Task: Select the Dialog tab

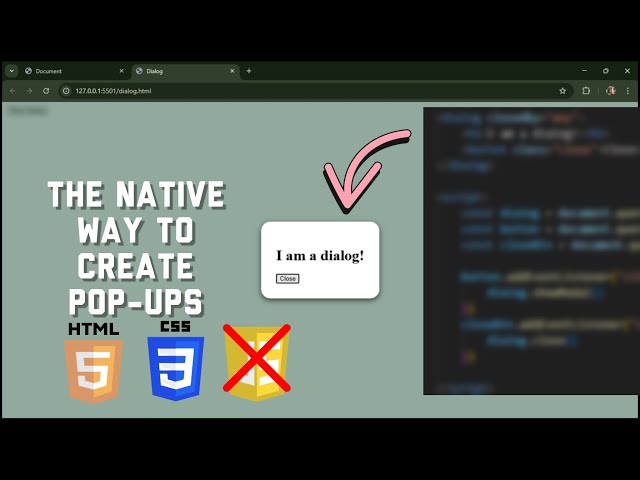Action: [185, 71]
